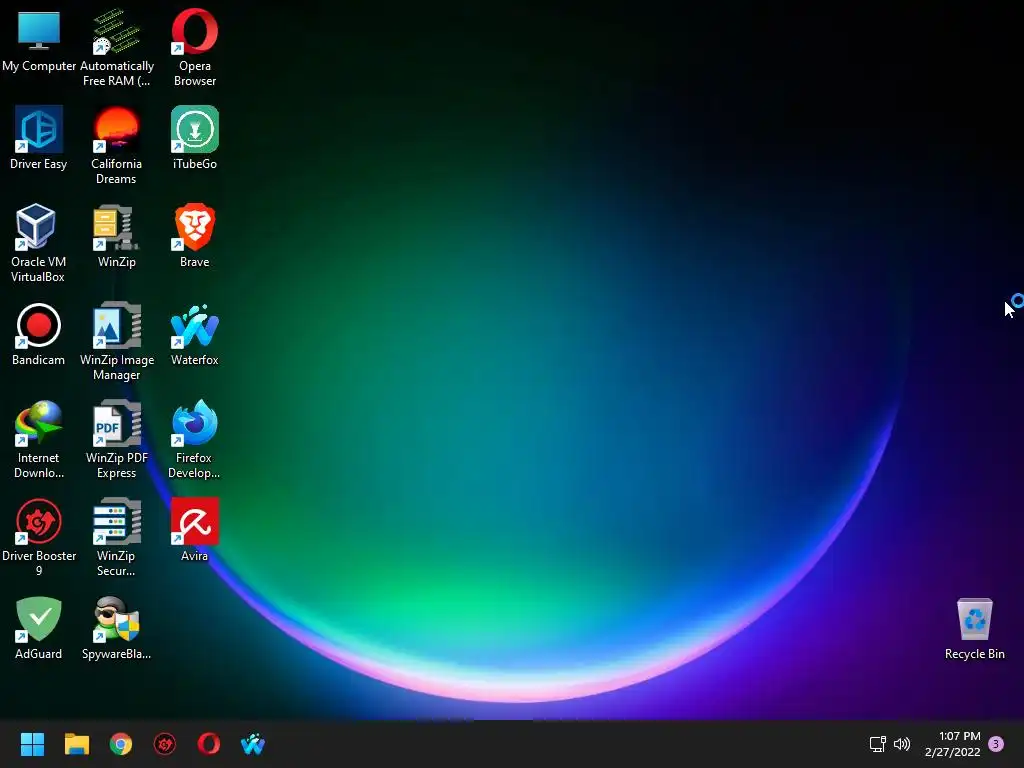Image resolution: width=1024 pixels, height=768 pixels.
Task: Open Internet Download Manager shortcut
Action: 39,439
